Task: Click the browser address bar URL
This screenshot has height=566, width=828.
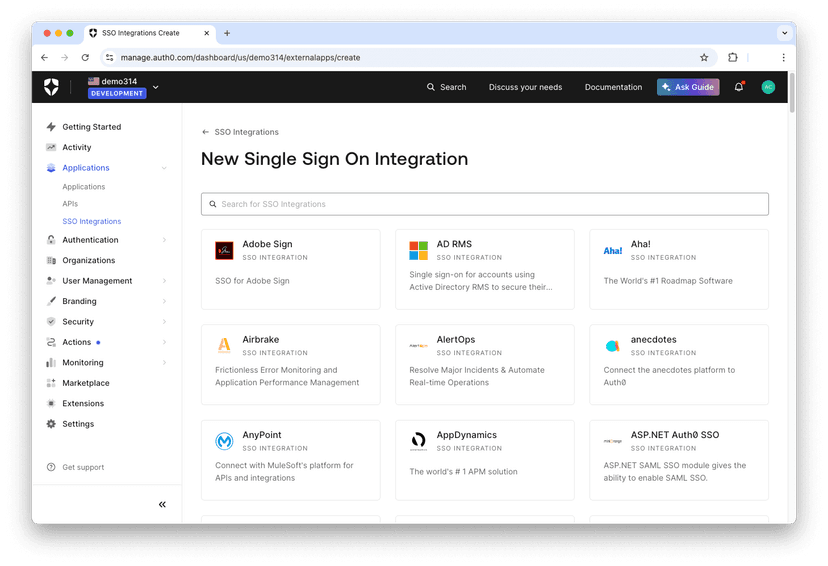Action: point(240,58)
